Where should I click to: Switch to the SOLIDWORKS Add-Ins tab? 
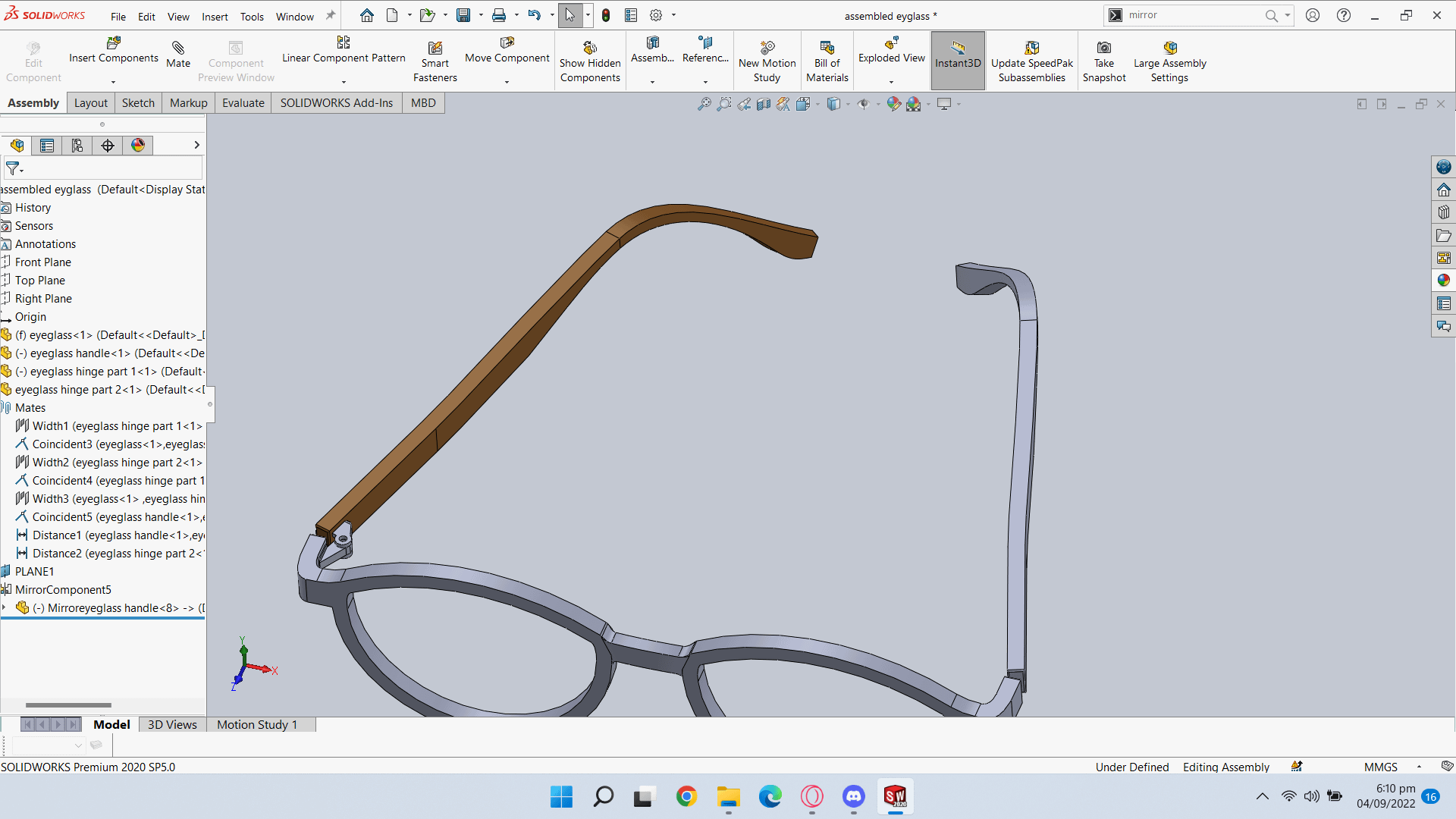pyautogui.click(x=337, y=103)
